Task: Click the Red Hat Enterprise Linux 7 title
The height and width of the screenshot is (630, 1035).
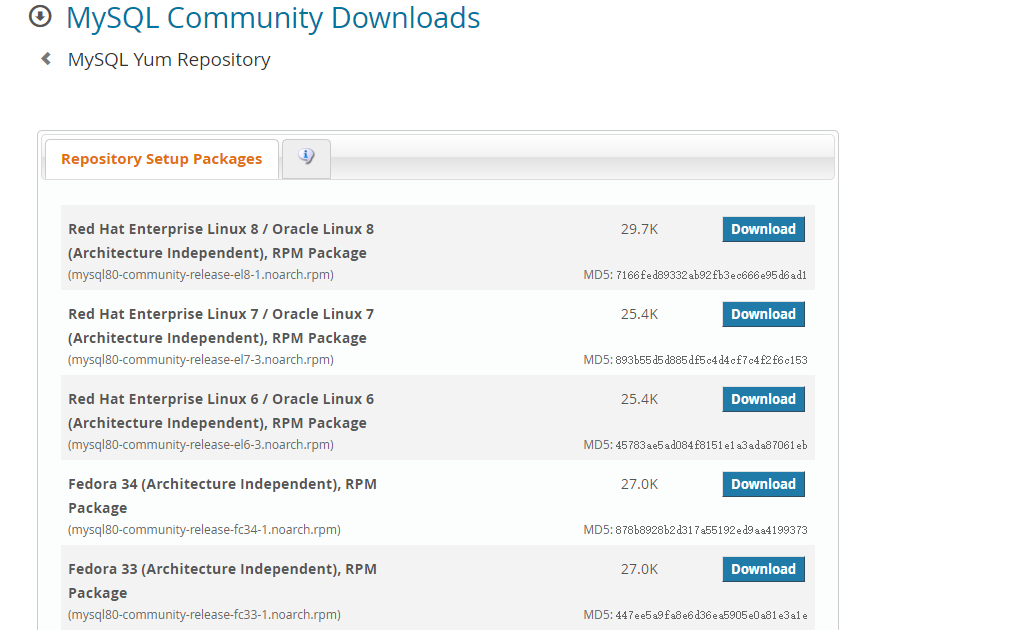Action: point(221,326)
